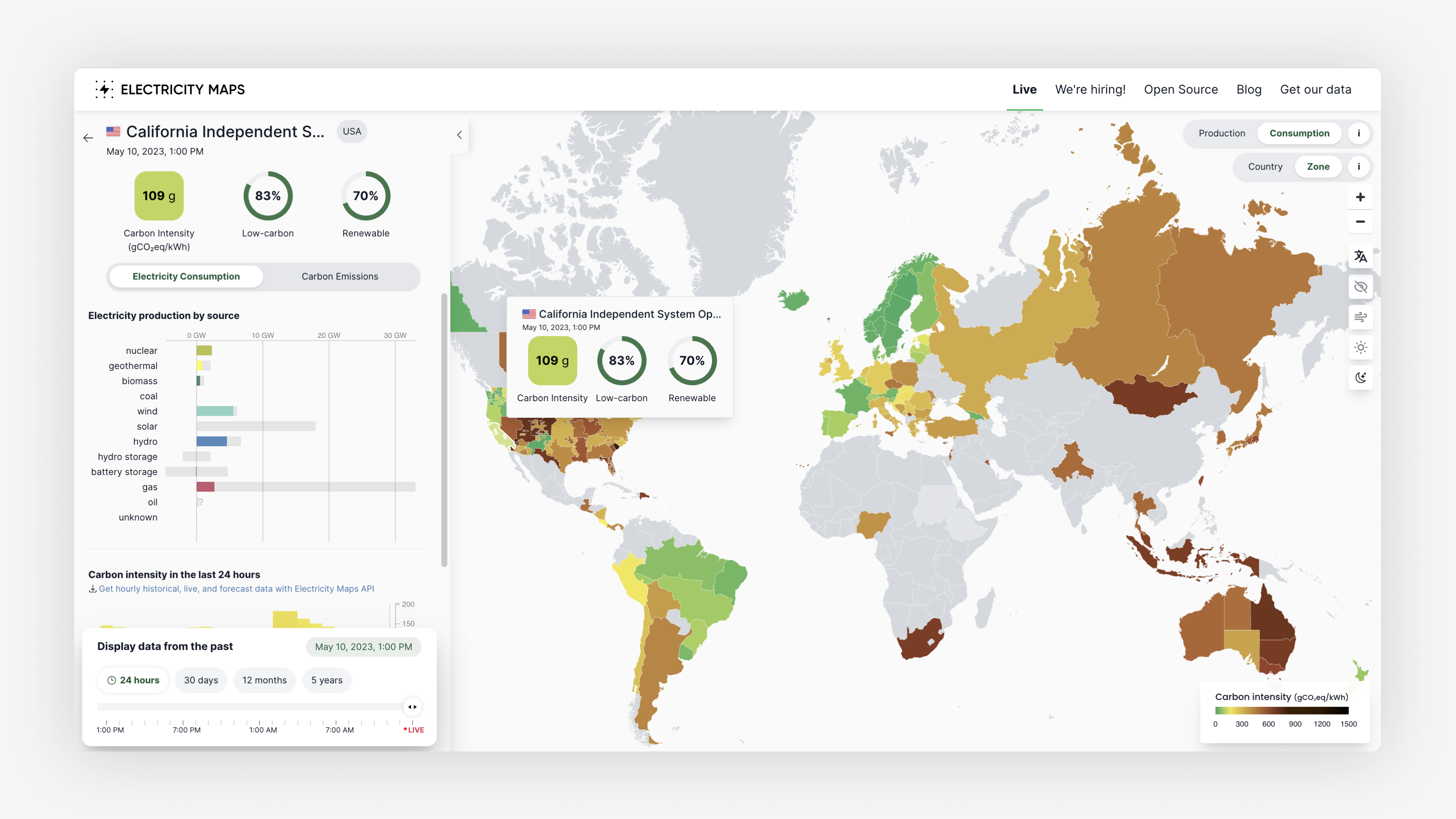Image resolution: width=1456 pixels, height=819 pixels.
Task: Select Country aggregation view
Action: (1265, 167)
